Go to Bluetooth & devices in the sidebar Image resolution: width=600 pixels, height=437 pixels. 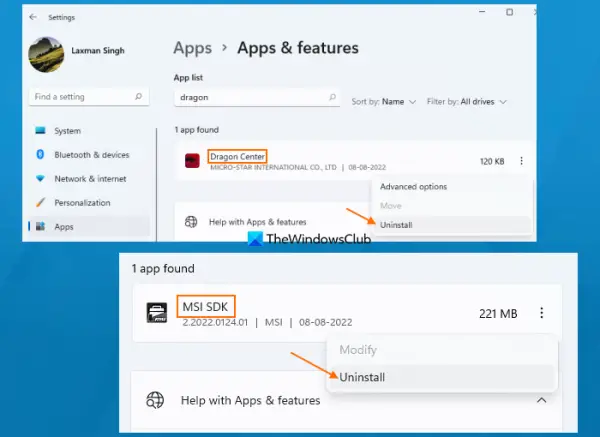[91, 155]
